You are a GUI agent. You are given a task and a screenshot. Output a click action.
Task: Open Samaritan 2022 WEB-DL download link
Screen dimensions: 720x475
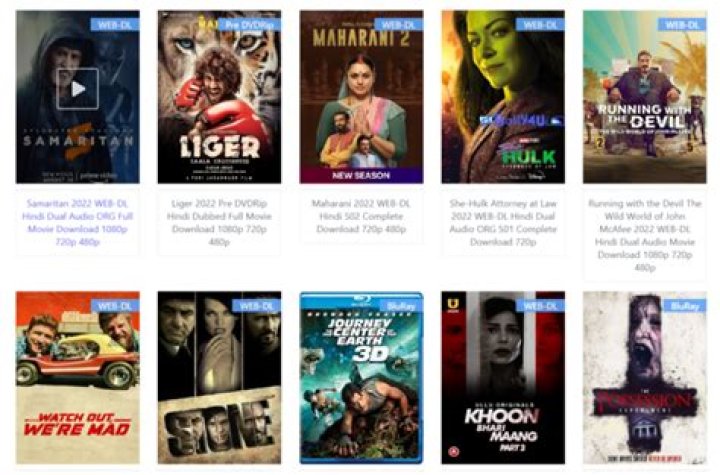78,222
